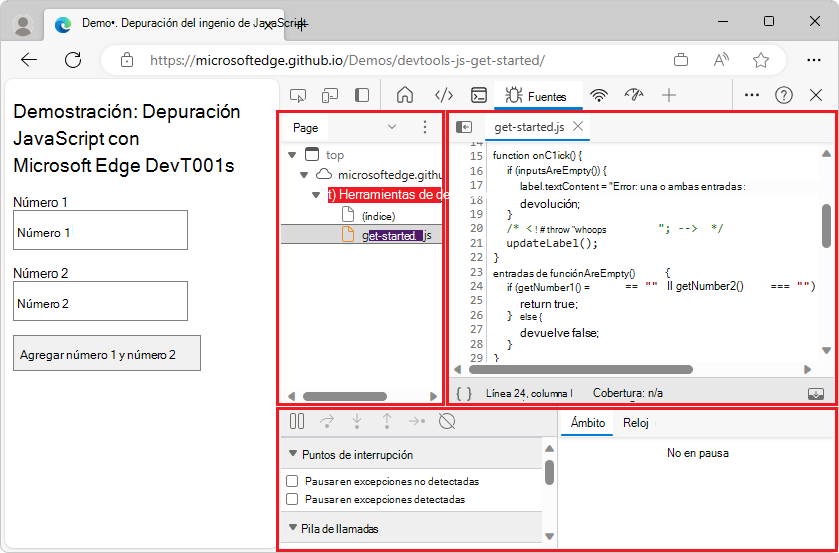
Task: Open DevTools help question icon
Action: pos(784,95)
